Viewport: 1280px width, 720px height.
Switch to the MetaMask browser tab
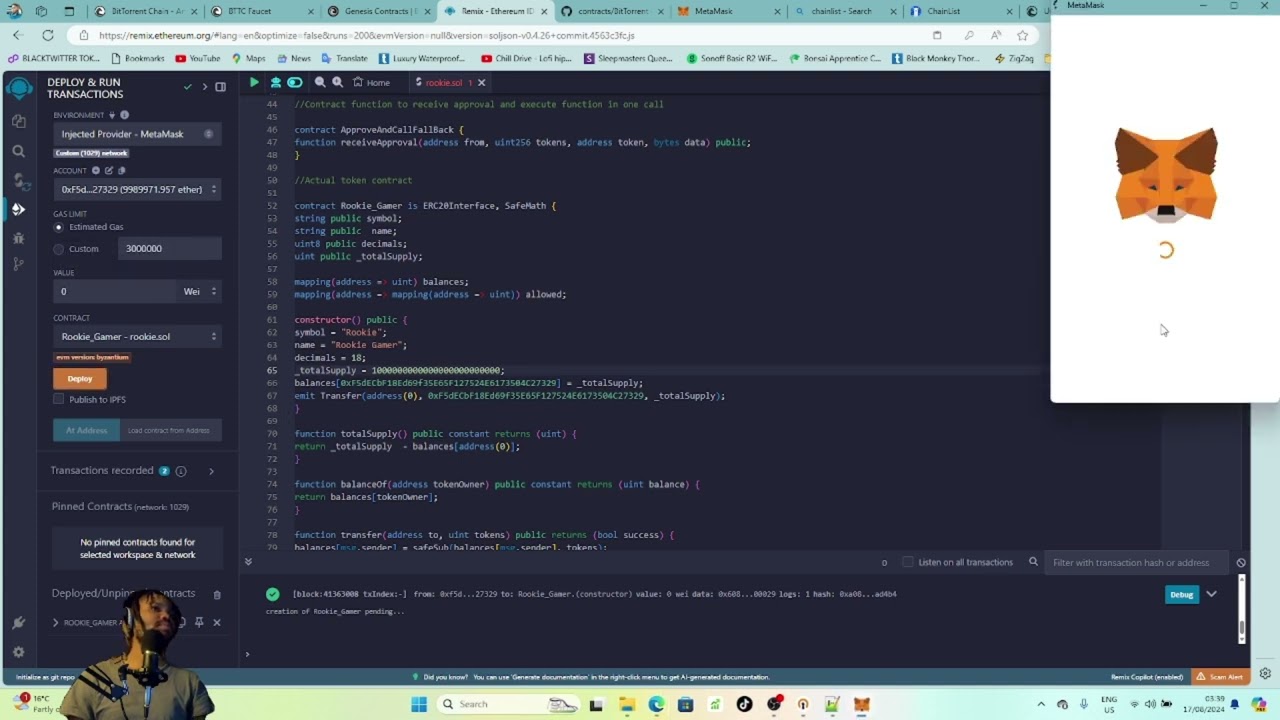click(728, 11)
